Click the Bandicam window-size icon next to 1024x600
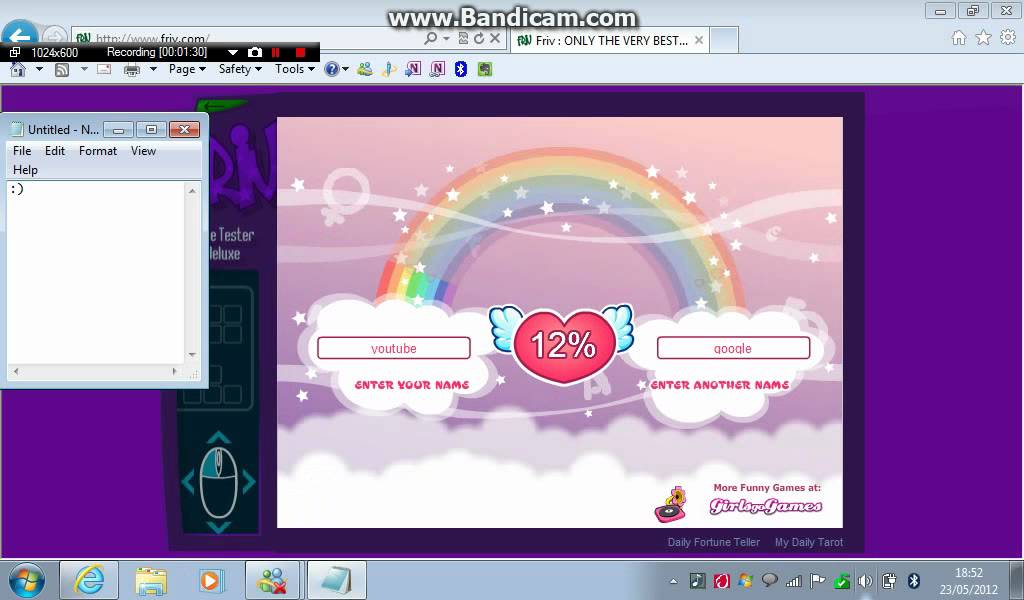 point(15,52)
